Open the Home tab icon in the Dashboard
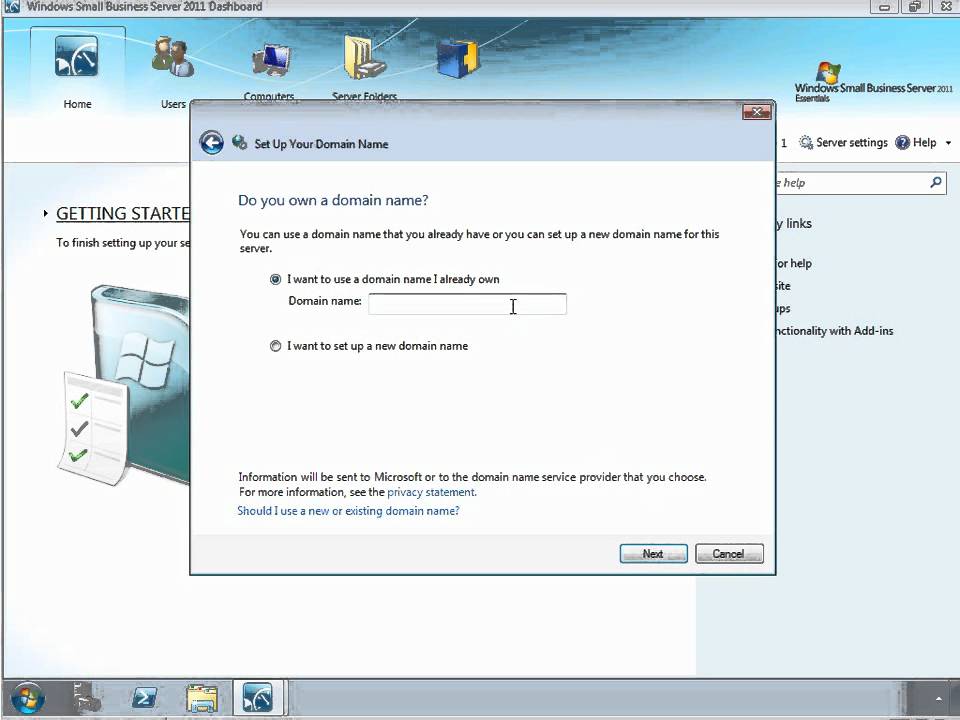 pos(77,56)
